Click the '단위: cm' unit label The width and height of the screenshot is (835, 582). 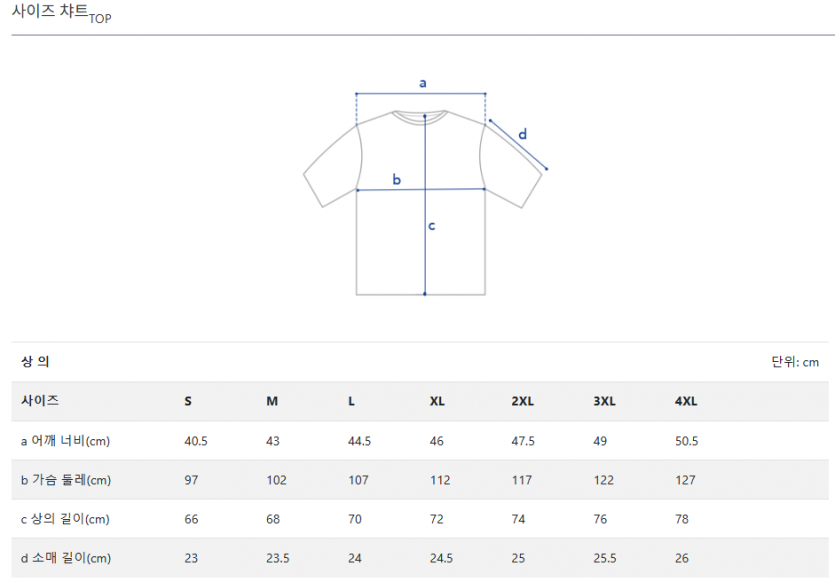click(795, 362)
